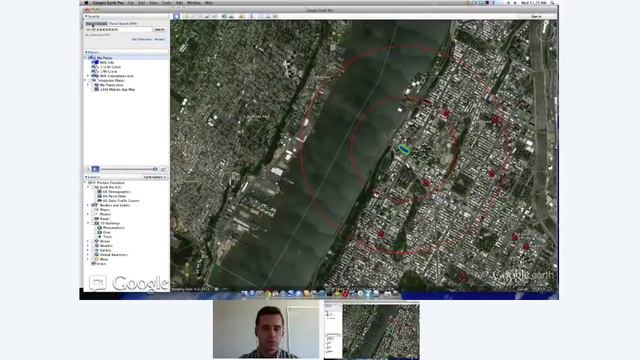
Task: Open the Earth Gallery button
Action: pyautogui.click(x=155, y=177)
